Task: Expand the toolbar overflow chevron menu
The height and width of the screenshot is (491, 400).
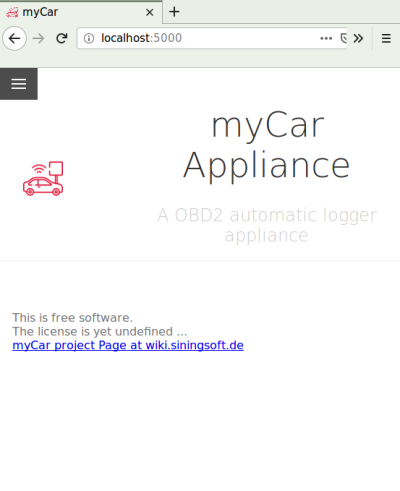Action: pos(358,38)
